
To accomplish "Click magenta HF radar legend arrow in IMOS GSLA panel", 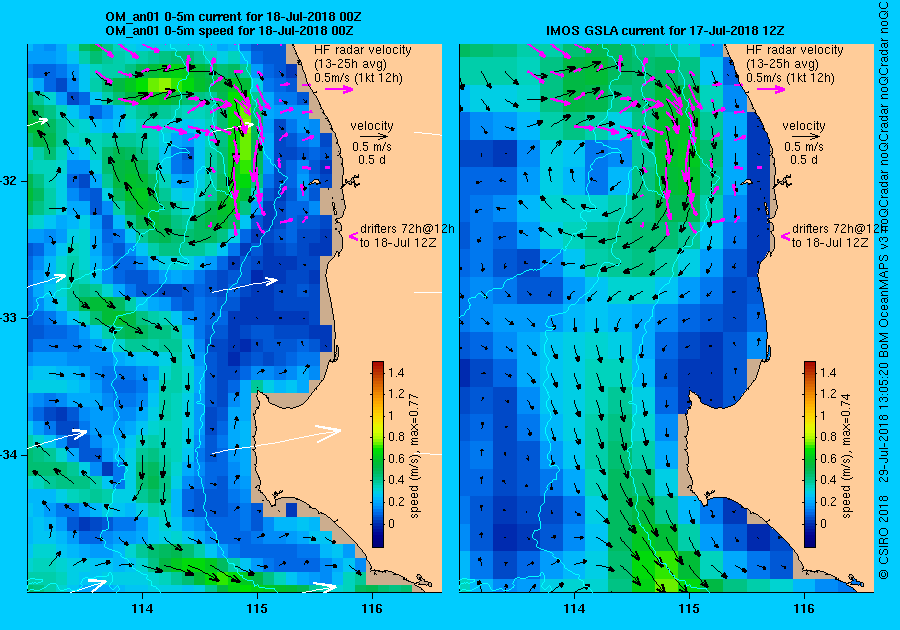I will [771, 89].
